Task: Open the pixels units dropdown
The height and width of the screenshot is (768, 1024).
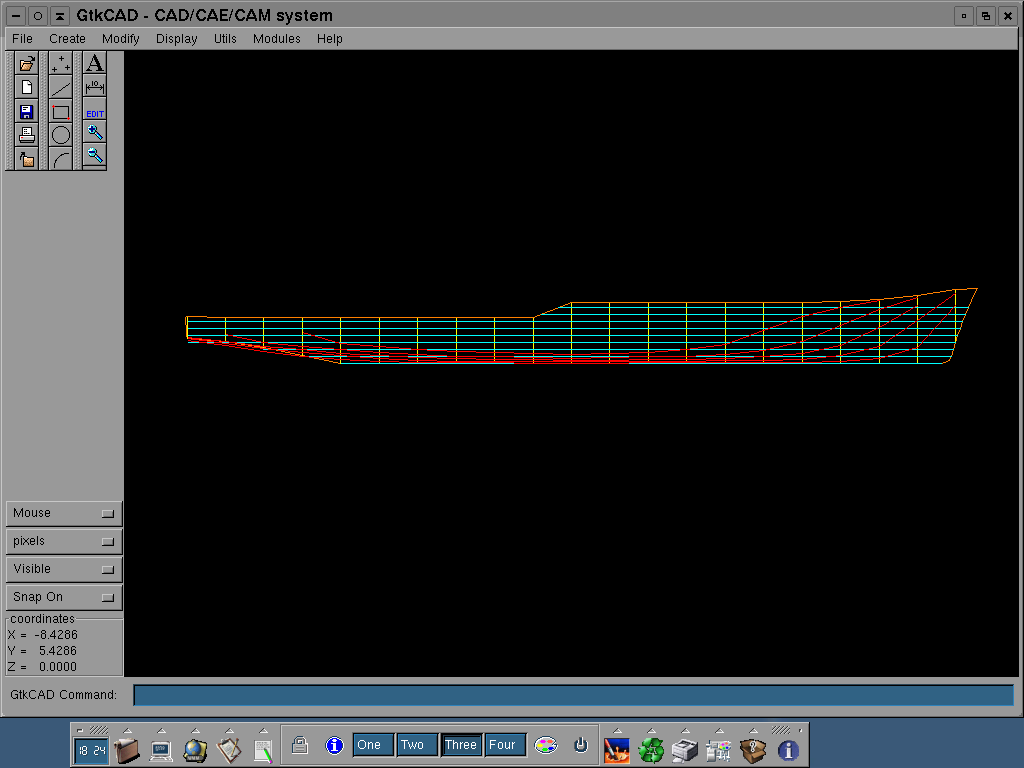Action: 64,541
